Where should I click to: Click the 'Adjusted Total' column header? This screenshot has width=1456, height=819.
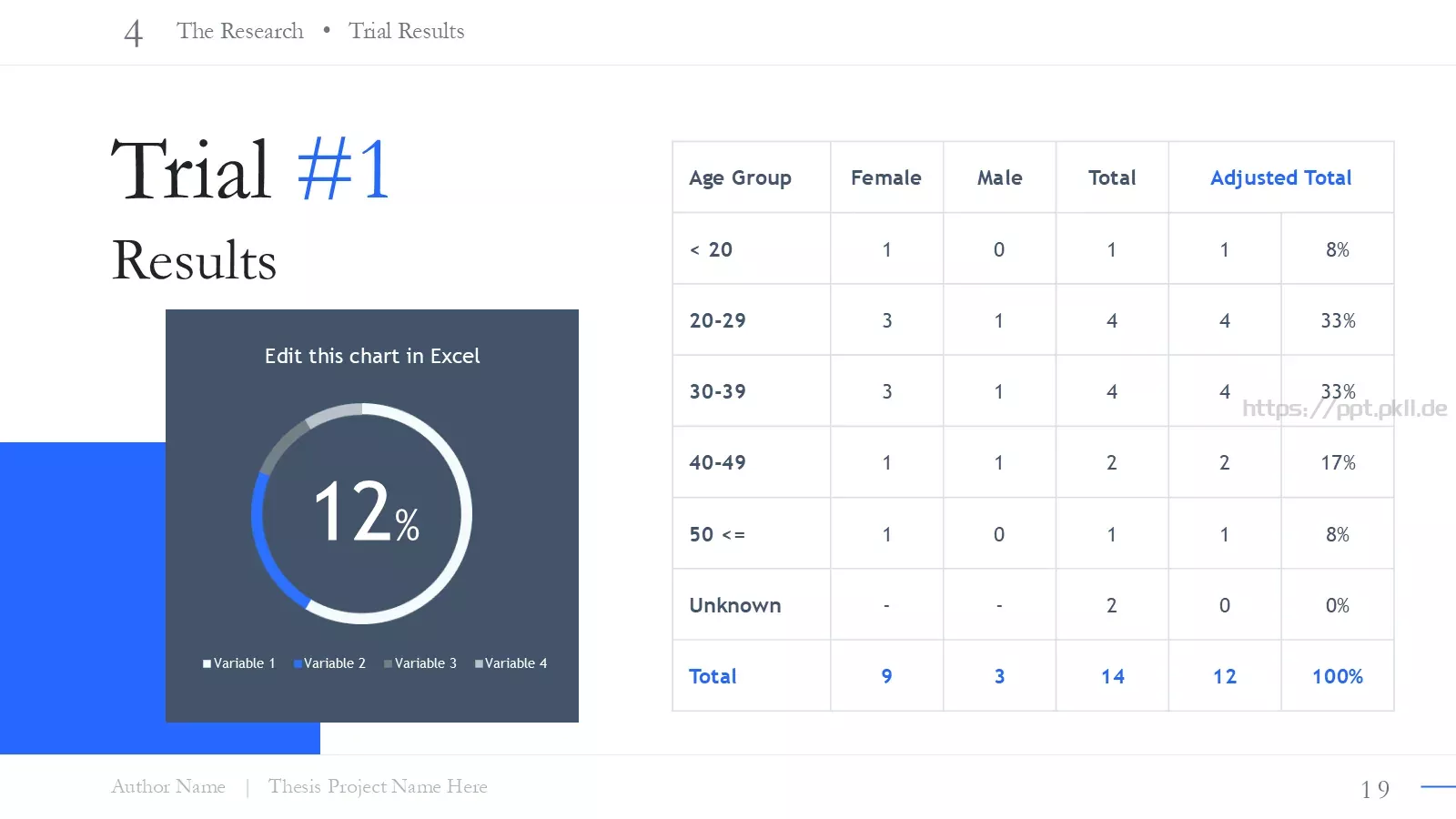point(1280,178)
